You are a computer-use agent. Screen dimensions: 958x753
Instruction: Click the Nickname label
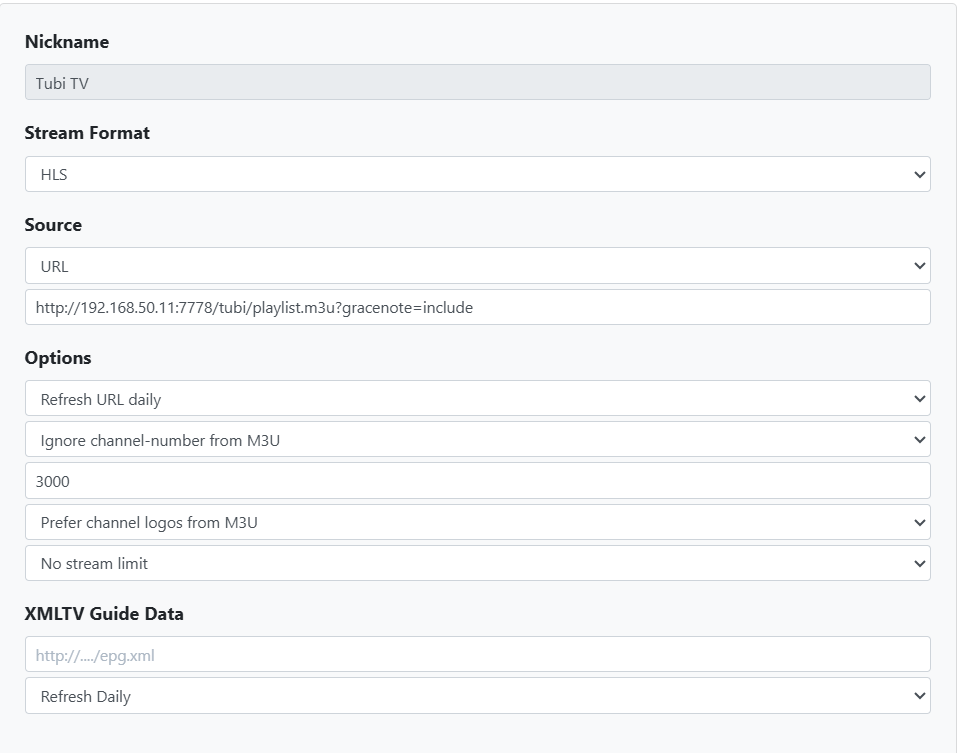click(x=67, y=42)
